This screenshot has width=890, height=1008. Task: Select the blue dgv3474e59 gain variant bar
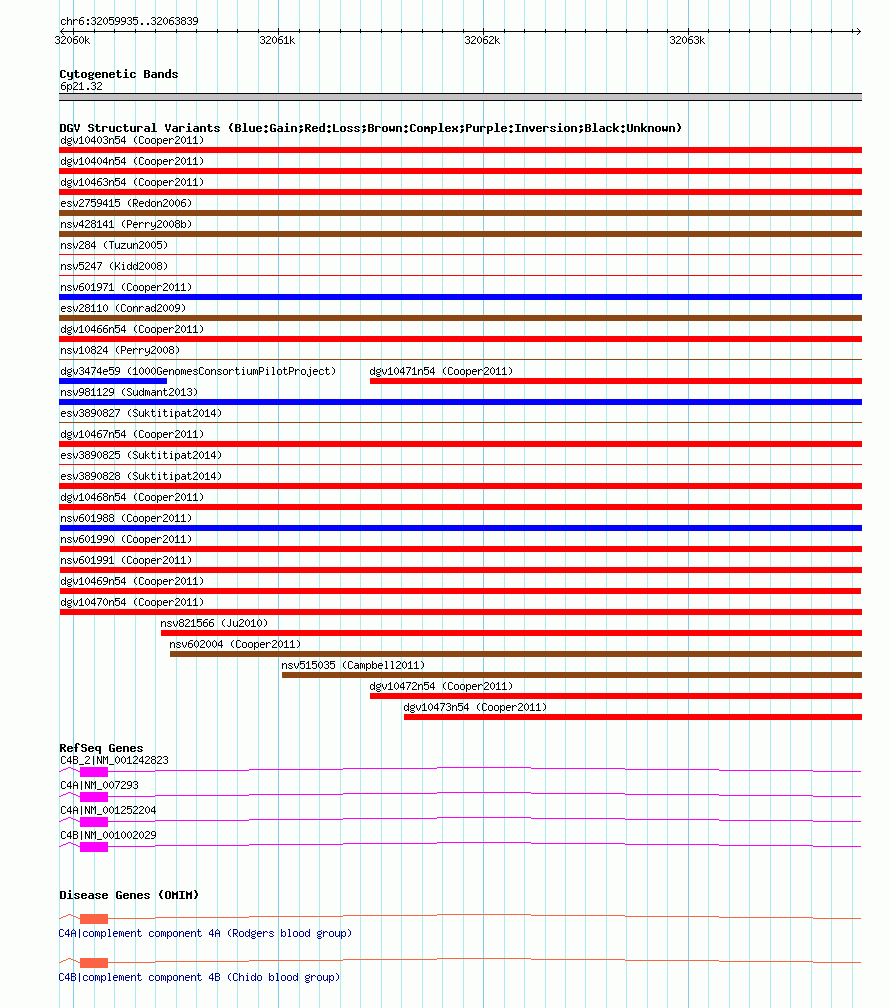[113, 381]
